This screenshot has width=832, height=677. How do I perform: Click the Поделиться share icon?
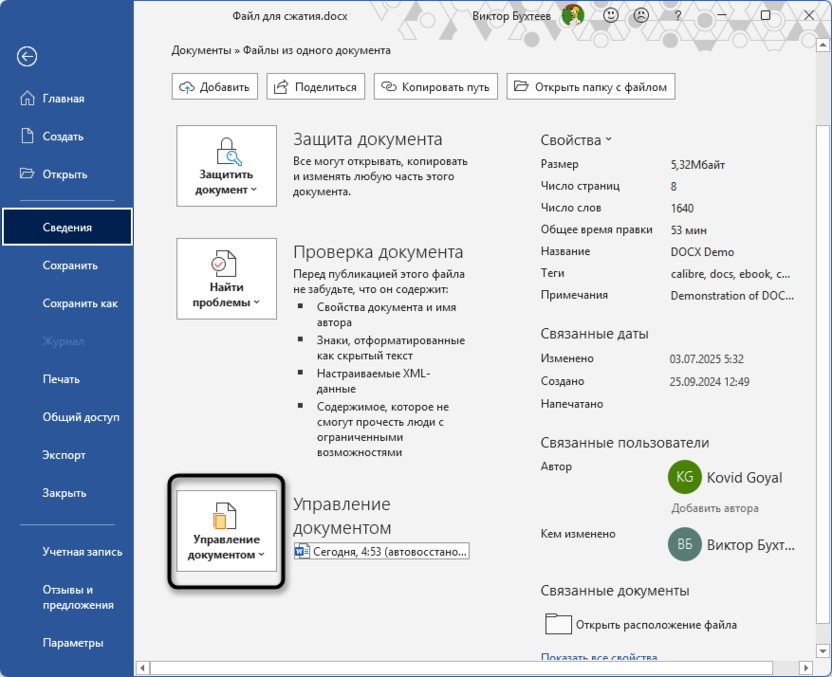tap(278, 87)
